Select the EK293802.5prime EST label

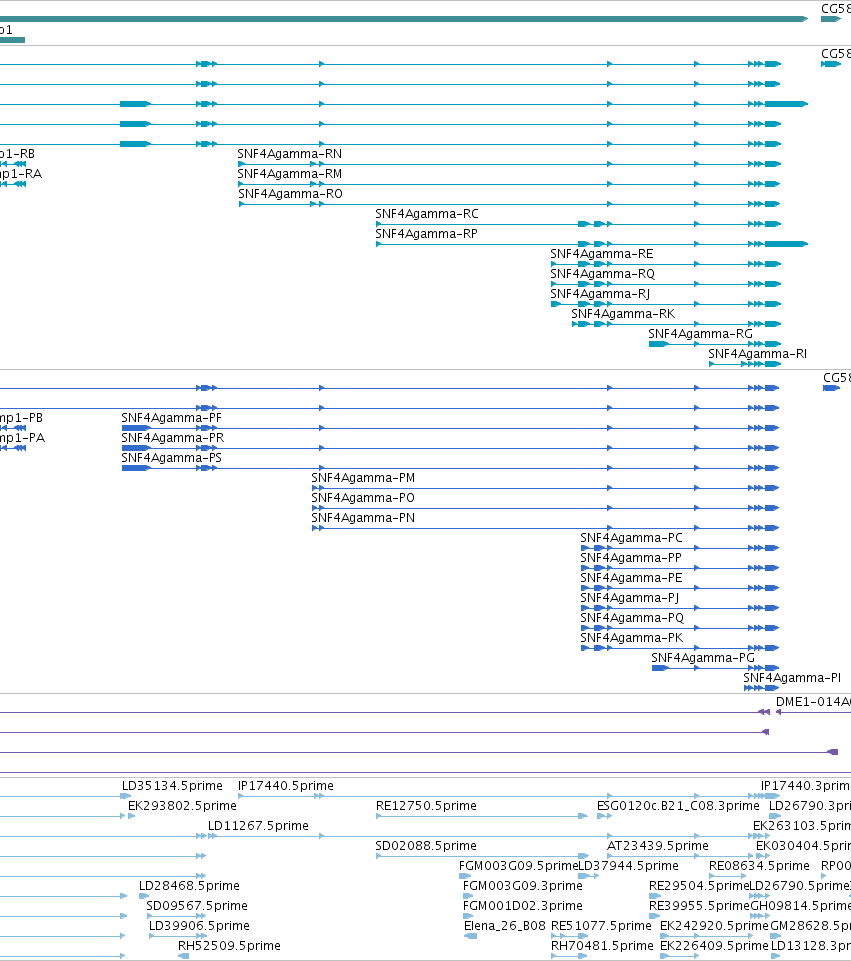(x=182, y=806)
